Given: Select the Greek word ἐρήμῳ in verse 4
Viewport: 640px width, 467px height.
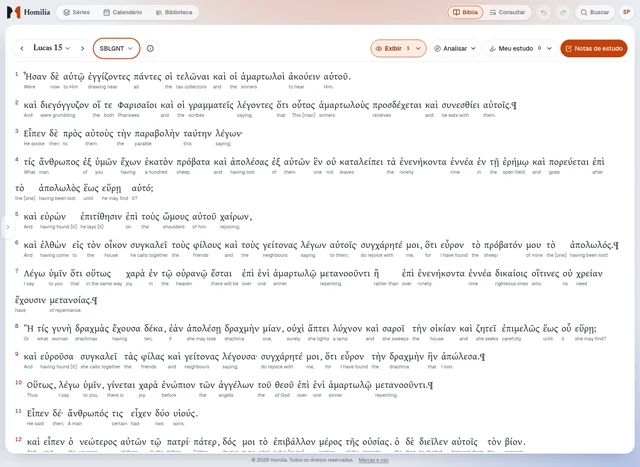Looking at the screenshot, I should [x=516, y=162].
